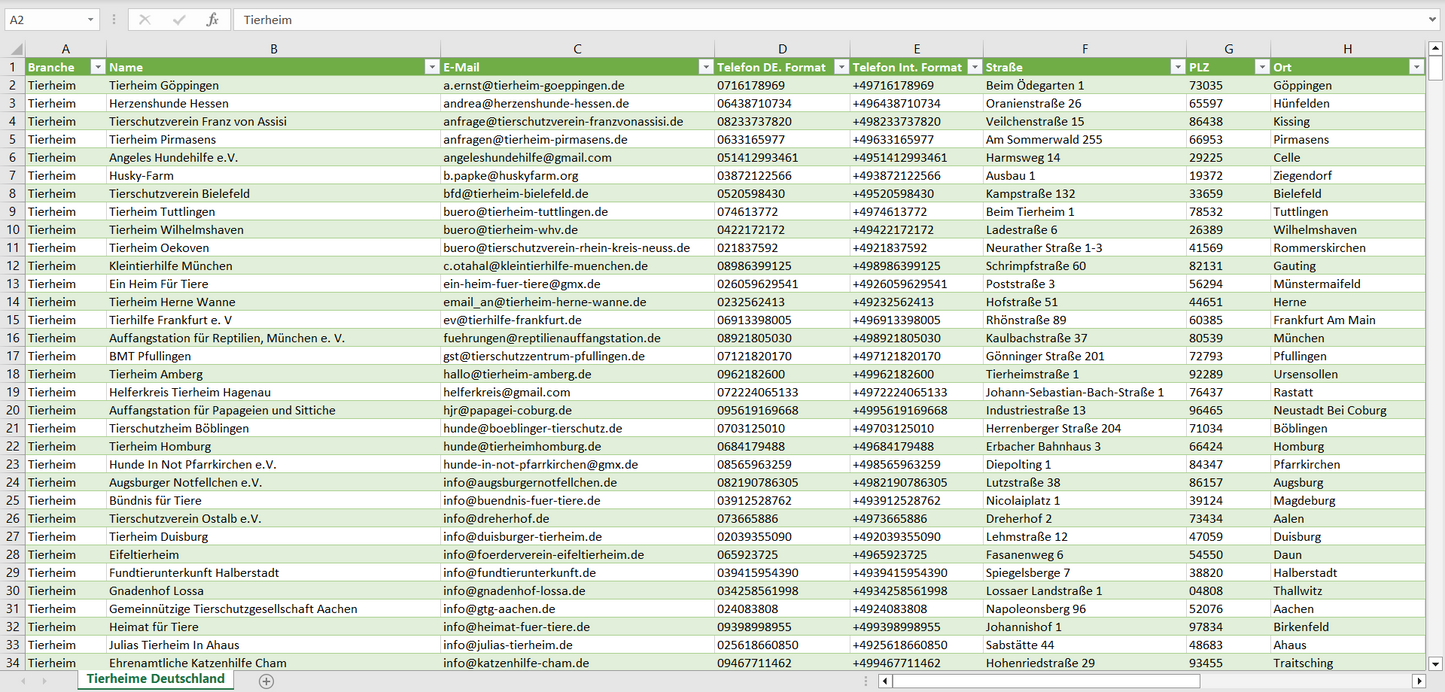This screenshot has width=1445, height=692.
Task: Click the formula bar Cancel X icon
Action: coord(145,20)
